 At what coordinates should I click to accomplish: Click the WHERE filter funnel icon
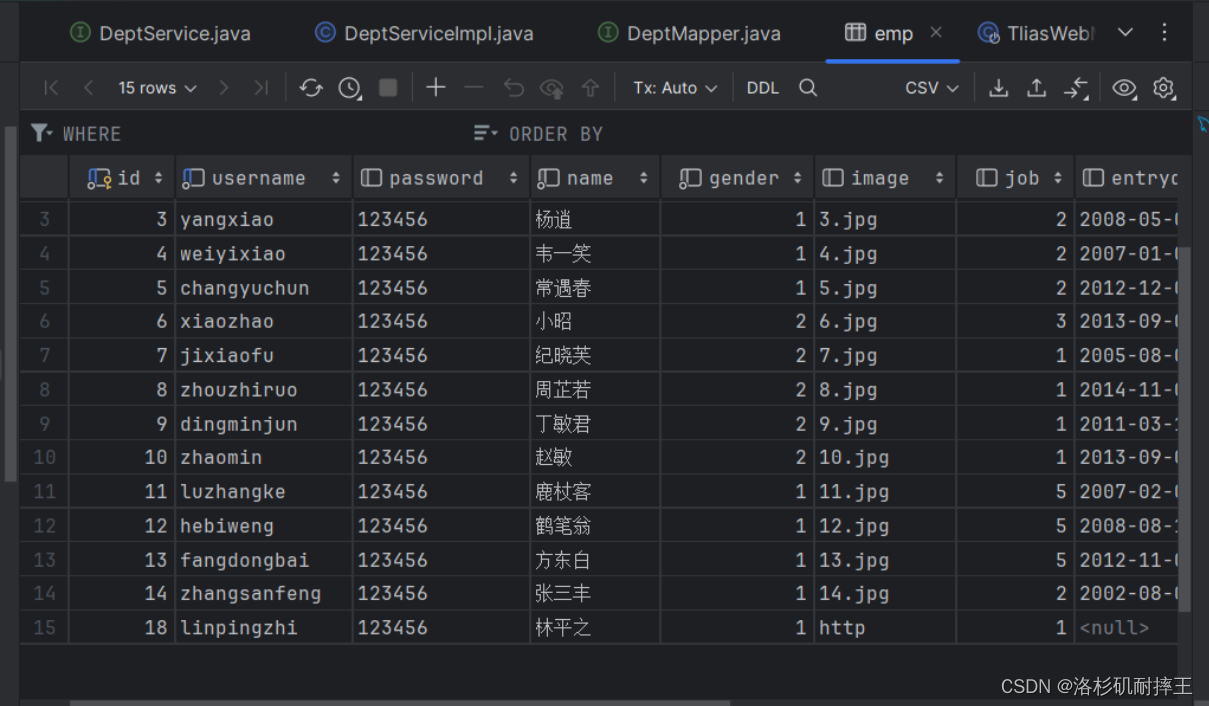click(41, 133)
